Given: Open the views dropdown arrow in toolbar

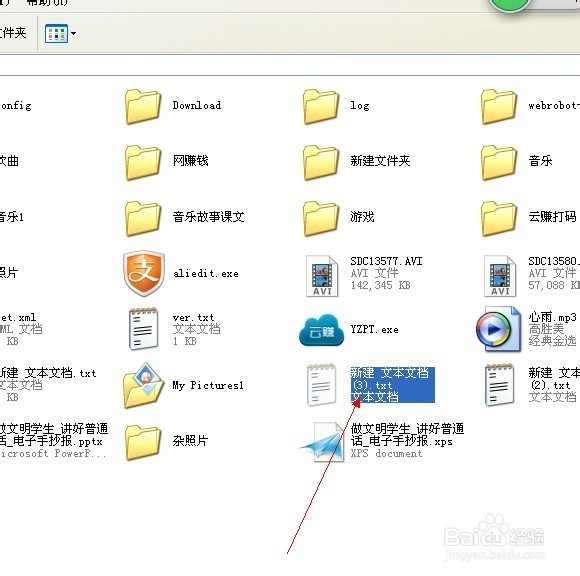Looking at the screenshot, I should click(x=73, y=34).
